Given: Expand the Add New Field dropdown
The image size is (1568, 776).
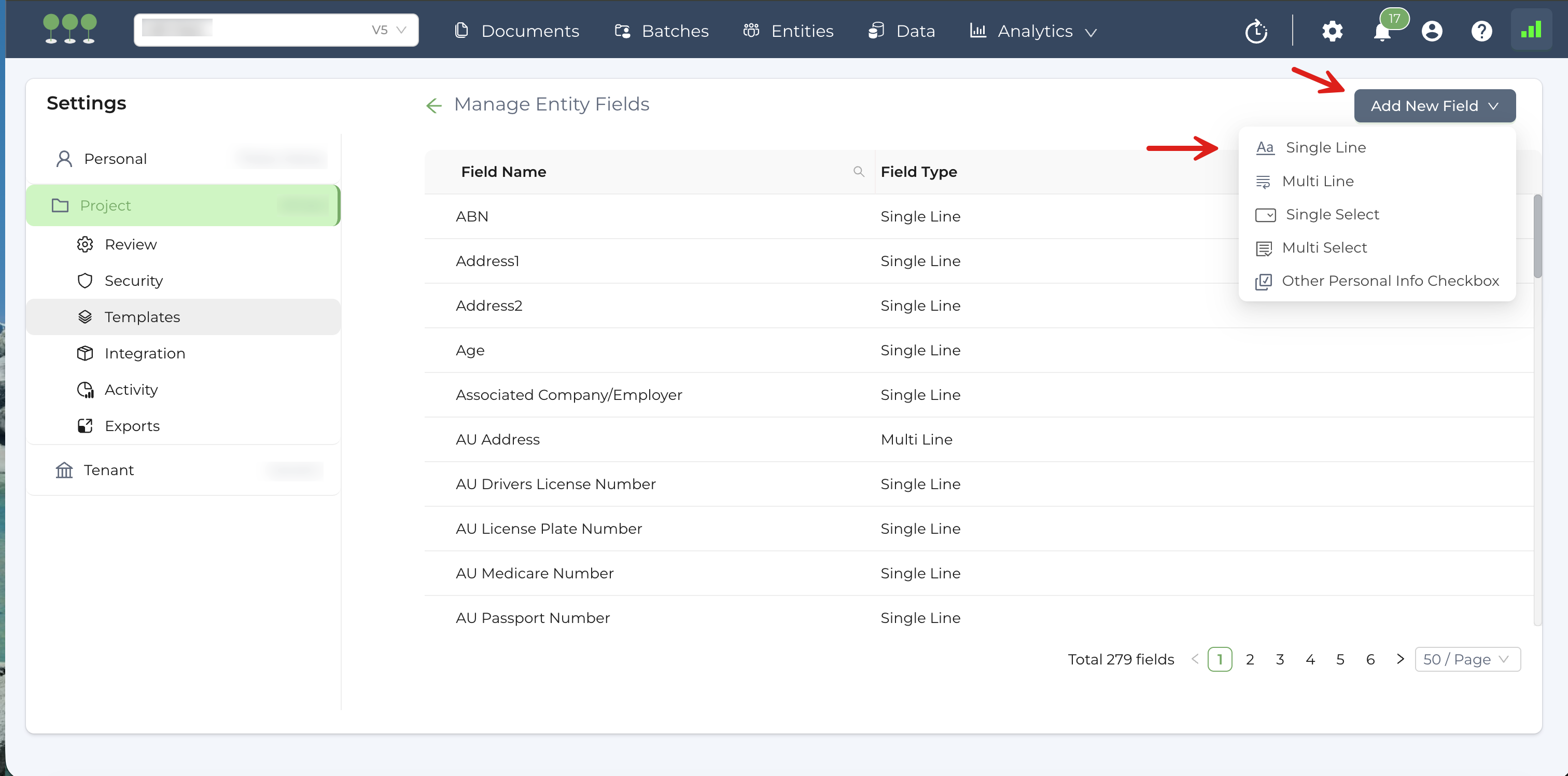Looking at the screenshot, I should click(x=1434, y=106).
